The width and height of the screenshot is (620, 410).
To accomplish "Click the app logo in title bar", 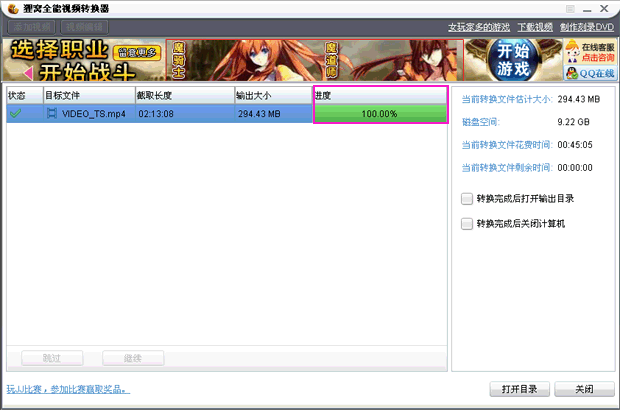I will click(13, 9).
